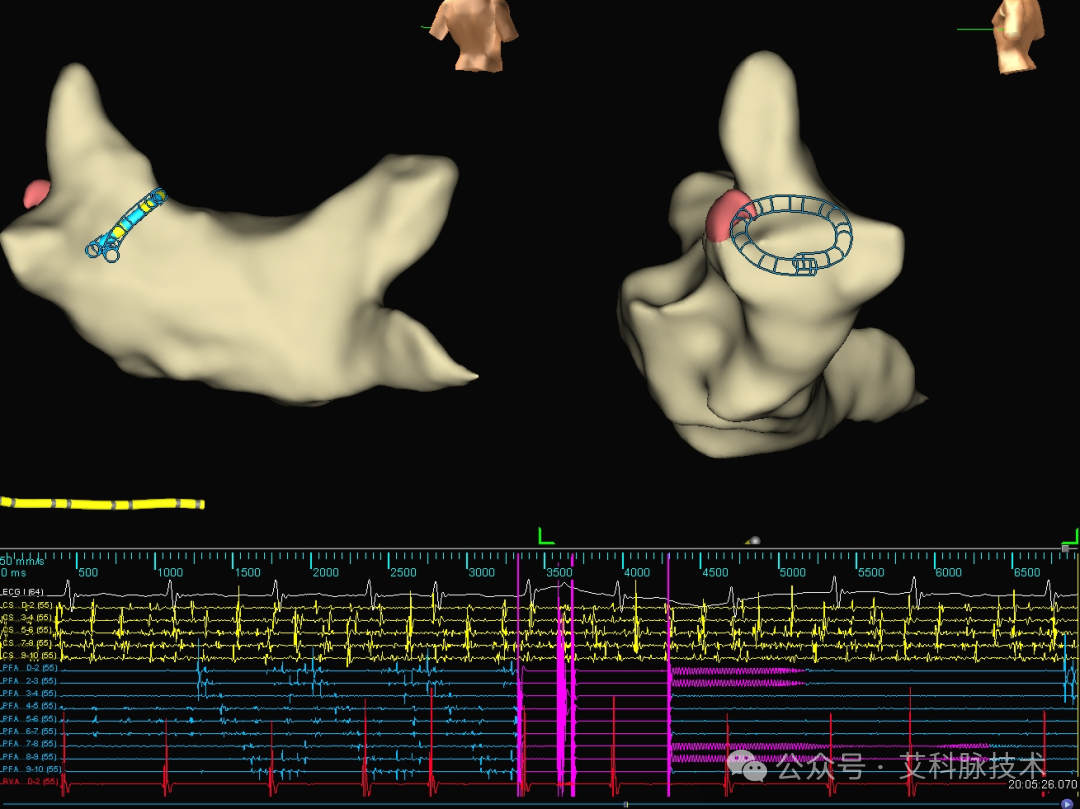This screenshot has width=1080, height=809.
Task: Select the pink tag on the left map
Action: click(37, 193)
